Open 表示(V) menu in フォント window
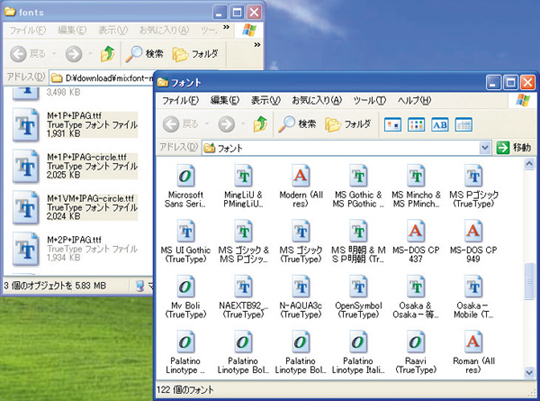Viewport: 540px width, 401px height. point(266,101)
